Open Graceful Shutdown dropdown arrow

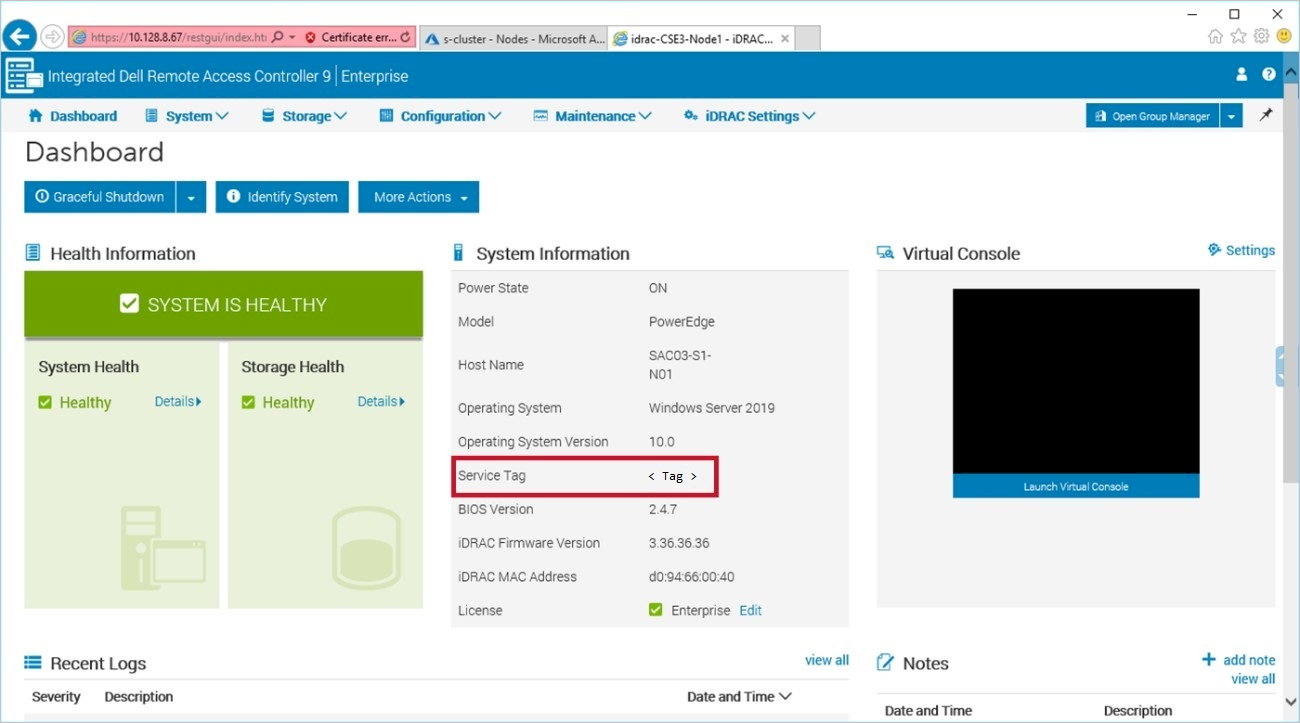click(191, 197)
